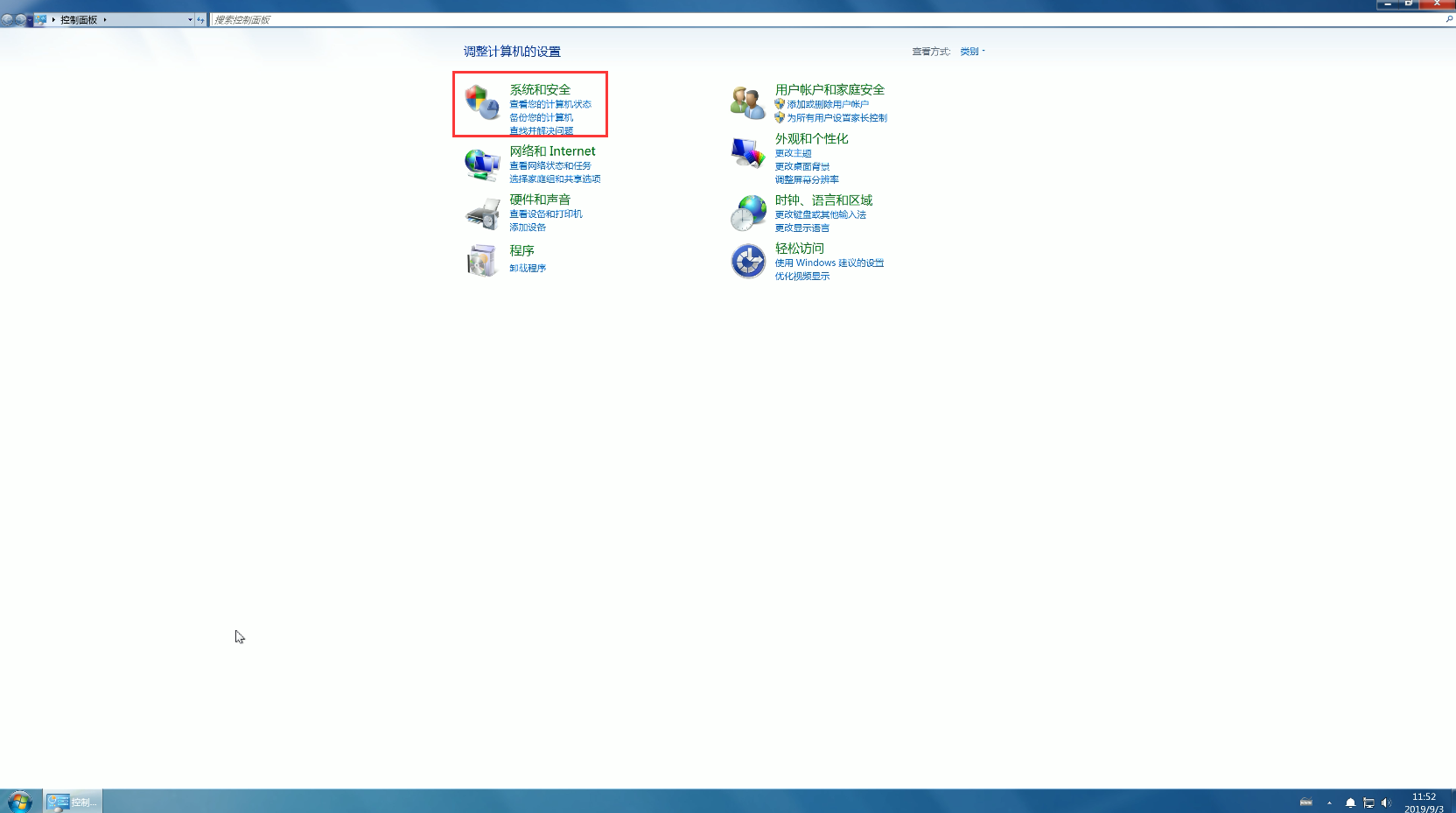Open the 硬件和声音 printer icon
The width and height of the screenshot is (1456, 813).
click(482, 213)
